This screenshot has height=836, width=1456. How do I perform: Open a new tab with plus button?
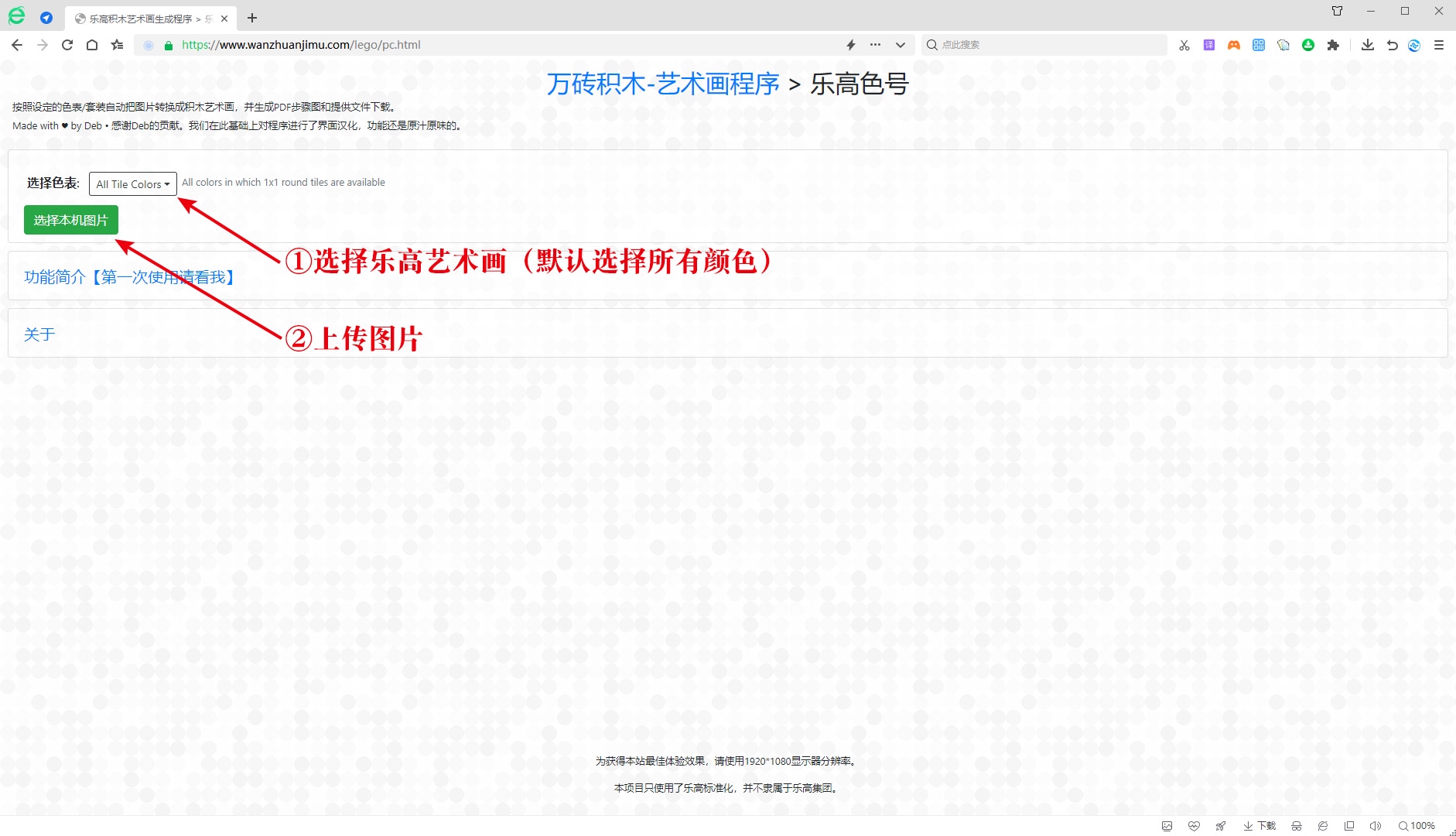(252, 18)
